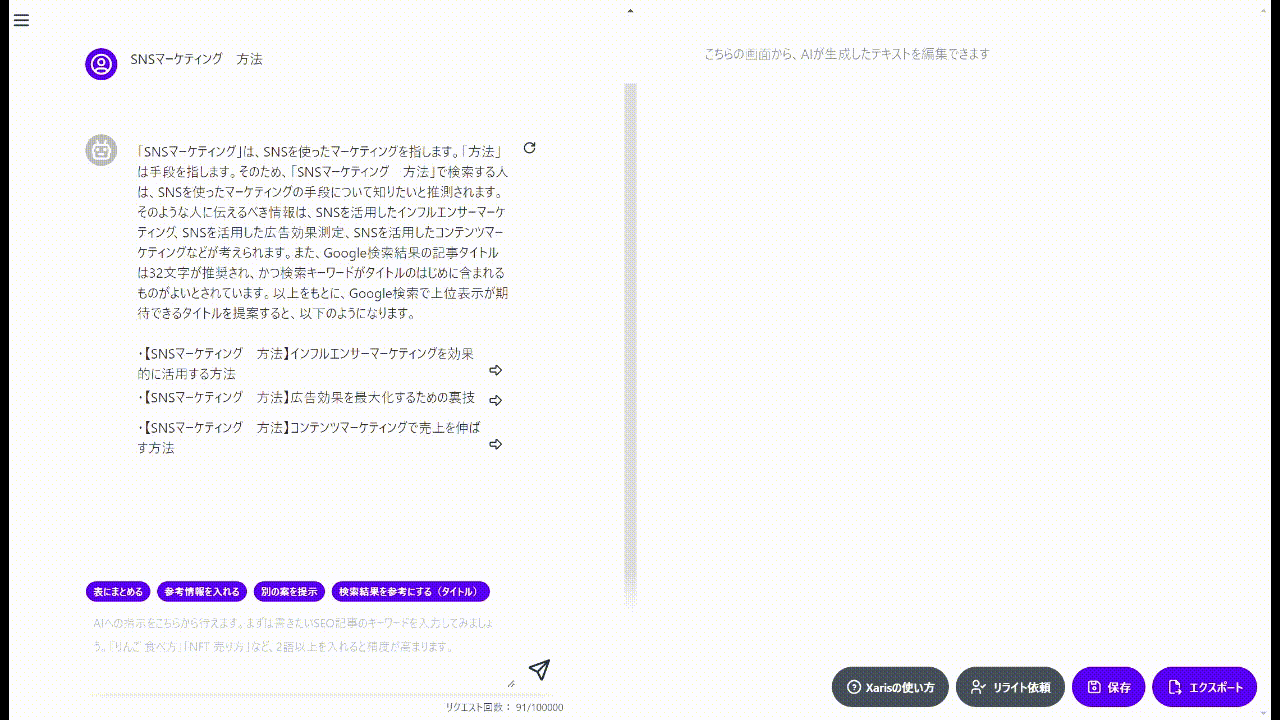Click the chat panel vertical scrollbar
The height and width of the screenshot is (720, 1280).
tap(630, 340)
